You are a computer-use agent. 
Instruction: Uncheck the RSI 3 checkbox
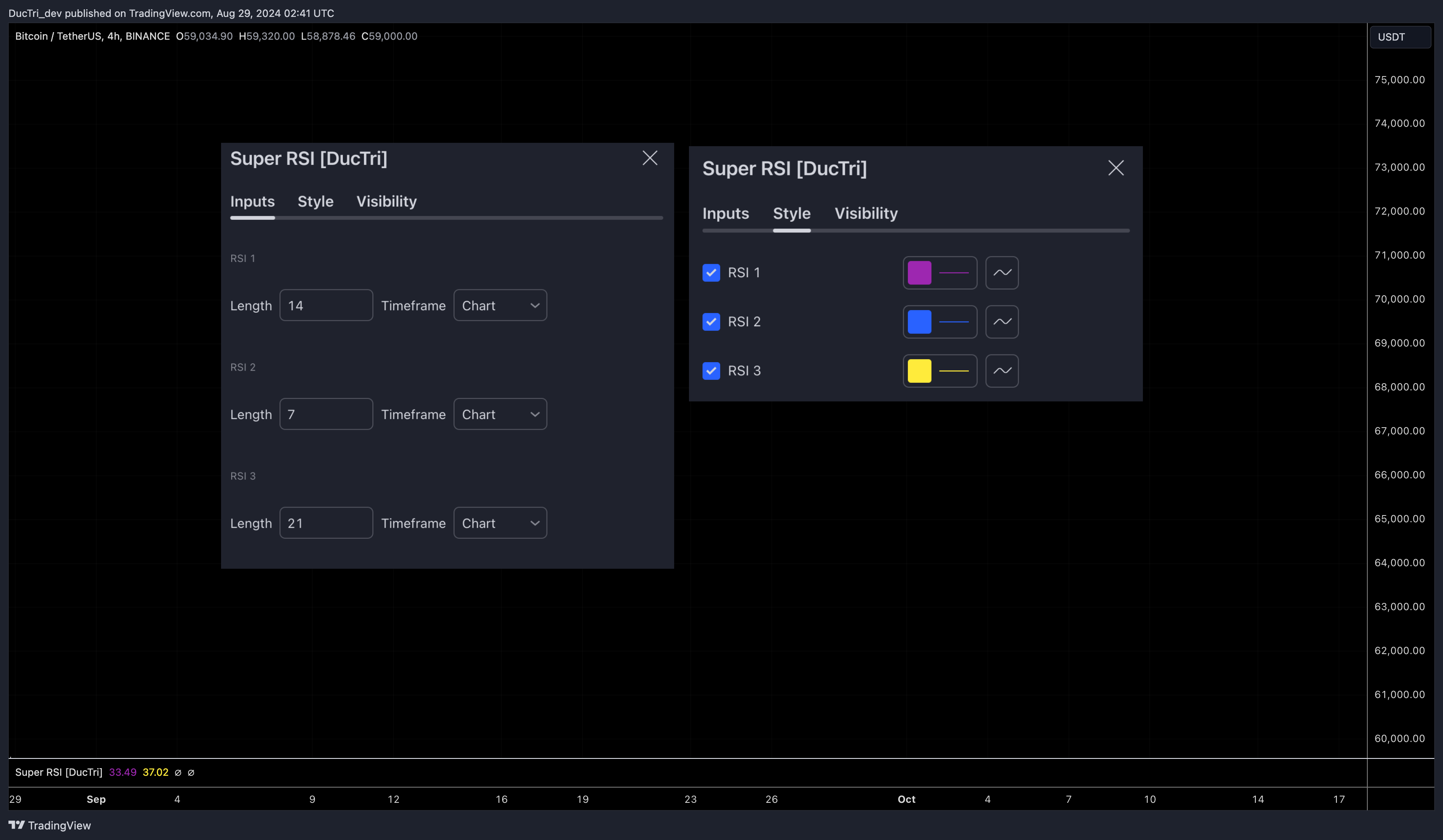click(x=711, y=371)
